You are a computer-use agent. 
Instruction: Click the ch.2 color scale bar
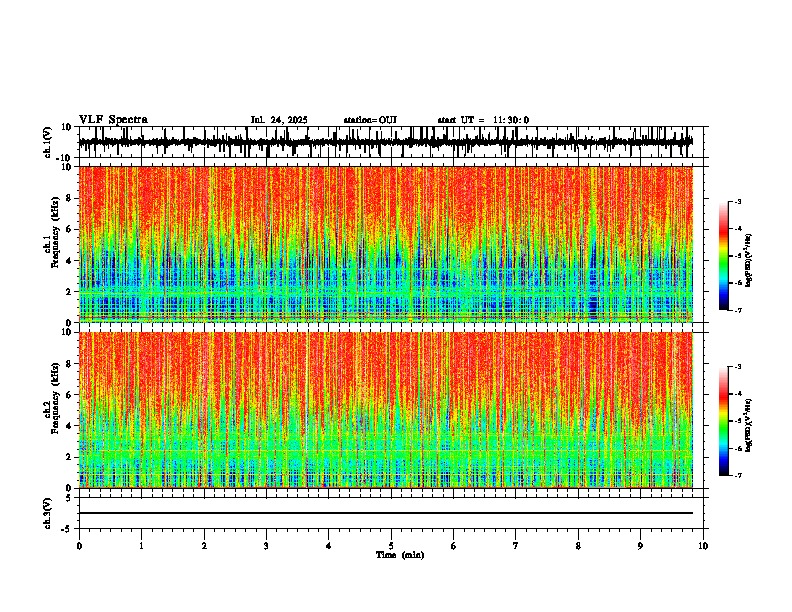(x=724, y=421)
